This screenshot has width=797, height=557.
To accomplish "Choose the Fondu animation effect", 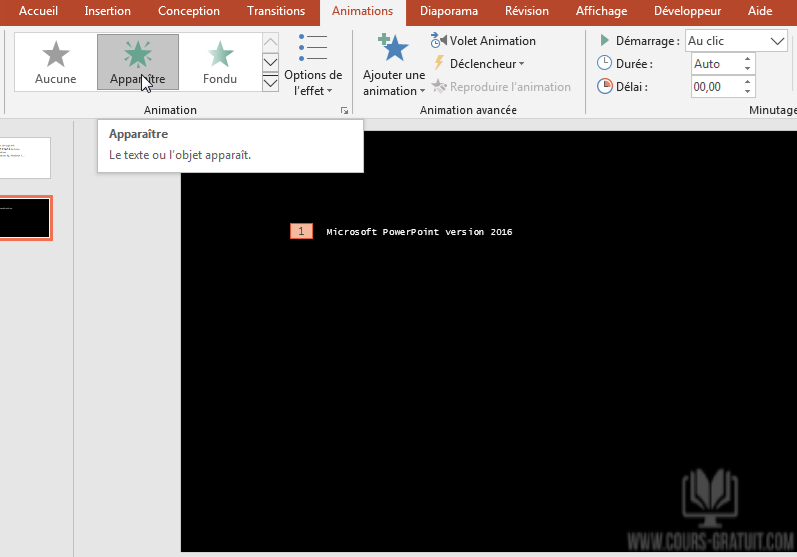I will click(x=220, y=62).
